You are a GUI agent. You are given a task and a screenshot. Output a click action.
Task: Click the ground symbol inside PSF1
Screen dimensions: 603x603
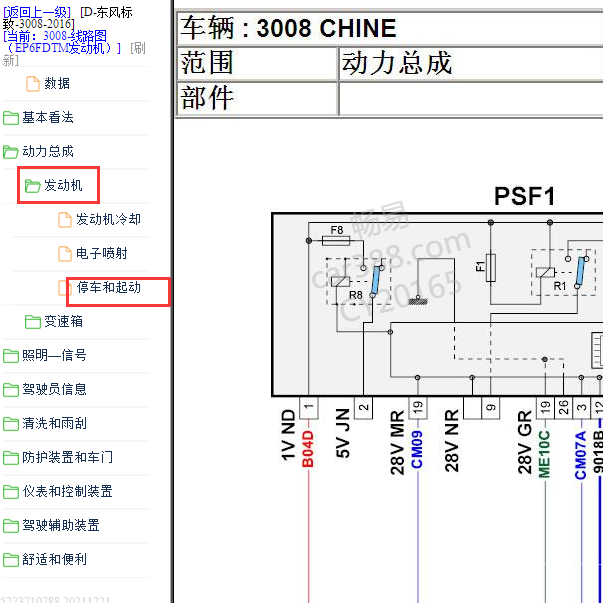click(x=418, y=301)
